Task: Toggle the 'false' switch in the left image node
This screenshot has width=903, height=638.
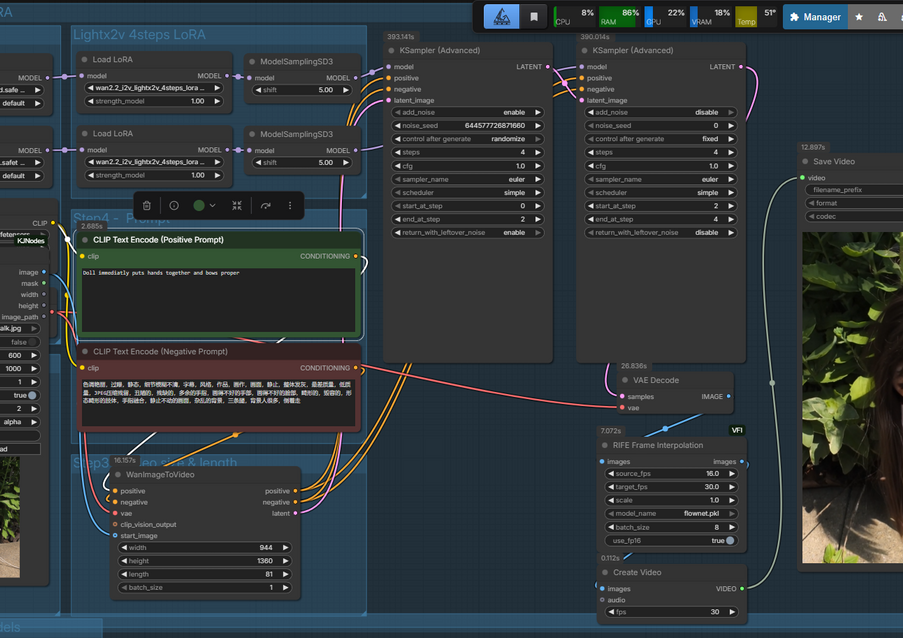Action: pyautogui.click(x=33, y=342)
